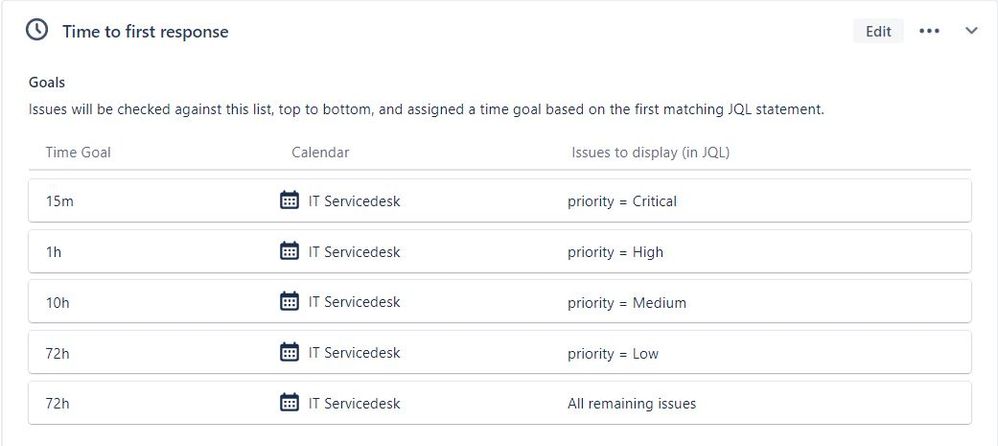998x446 pixels.
Task: Click the clock icon beside Time to first response
Action: click(x=37, y=30)
